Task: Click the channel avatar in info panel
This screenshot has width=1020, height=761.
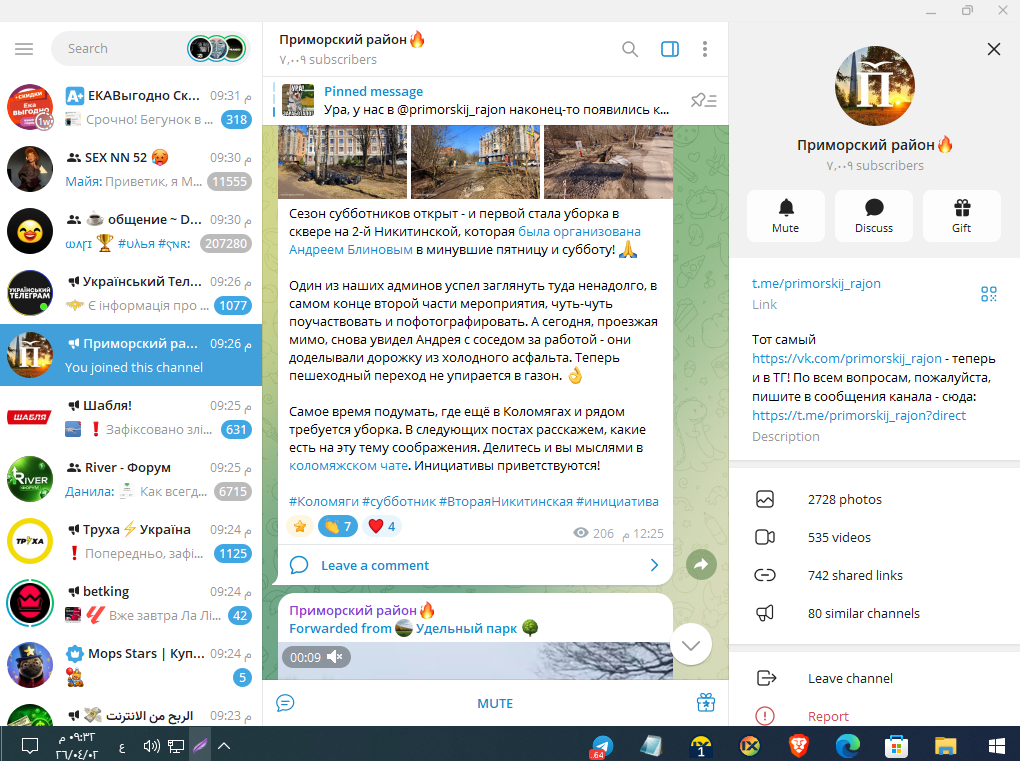Action: (874, 86)
